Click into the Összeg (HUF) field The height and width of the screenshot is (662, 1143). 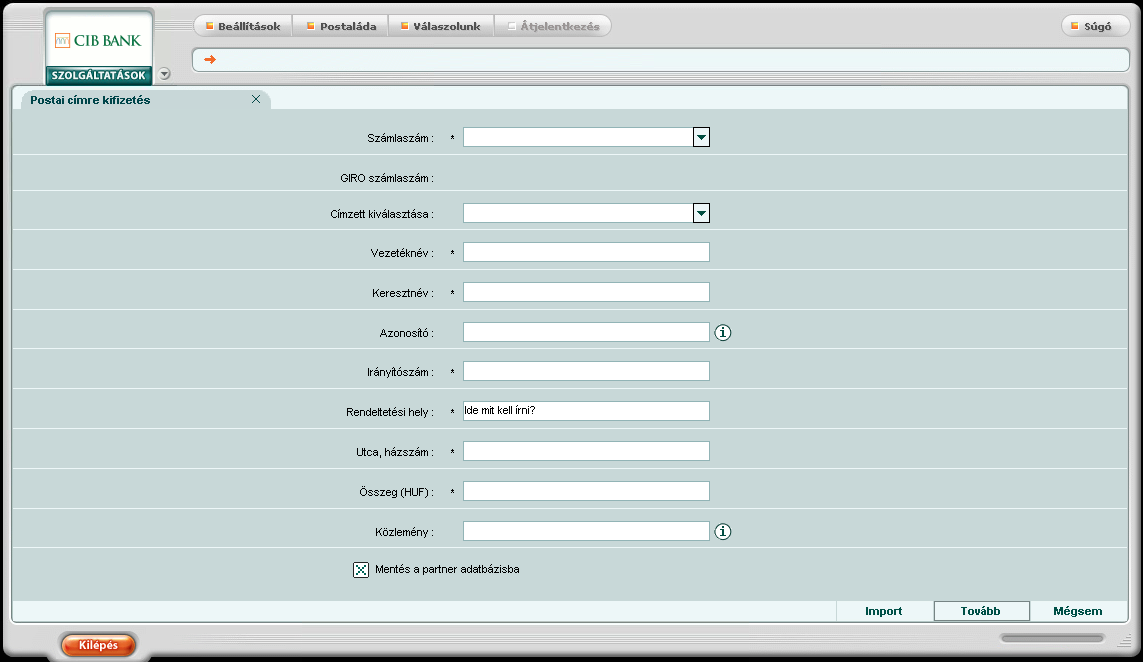point(586,491)
